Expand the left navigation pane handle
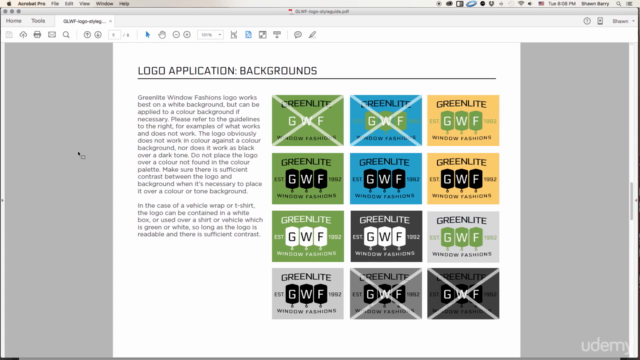 [2, 200]
